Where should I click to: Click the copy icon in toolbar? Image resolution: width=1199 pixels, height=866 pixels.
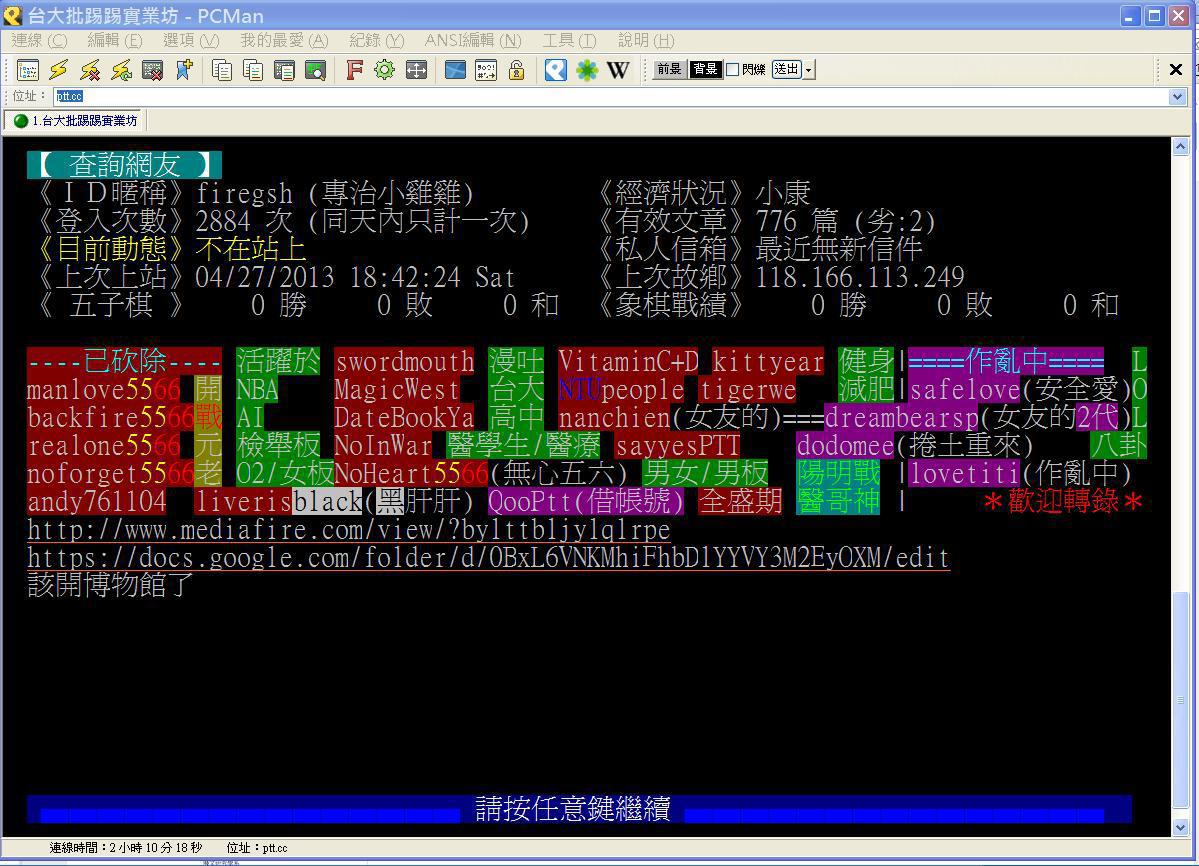point(222,70)
